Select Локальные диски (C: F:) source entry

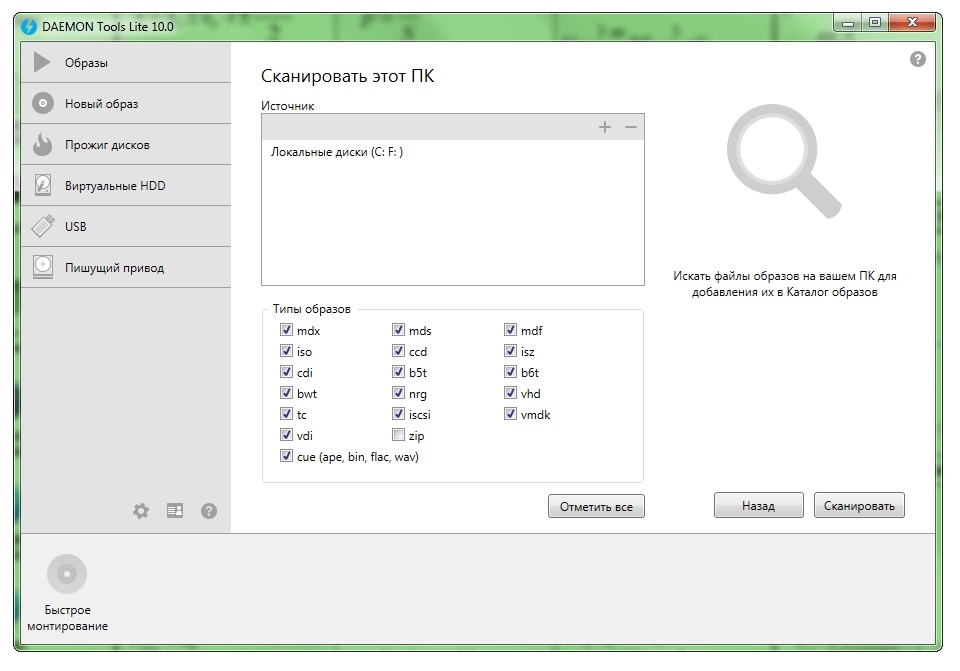tap(337, 152)
